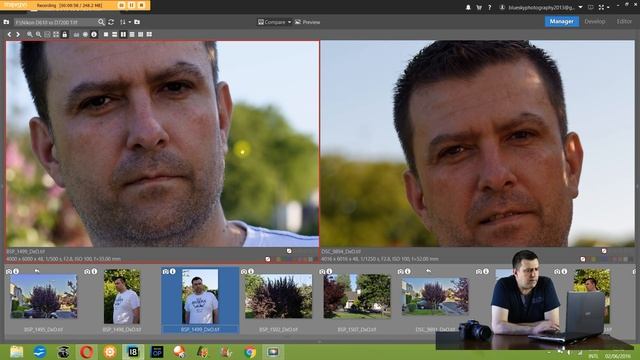Zoom in with the magnifier plus icon
Screen dimensions: 640x360
point(30,35)
